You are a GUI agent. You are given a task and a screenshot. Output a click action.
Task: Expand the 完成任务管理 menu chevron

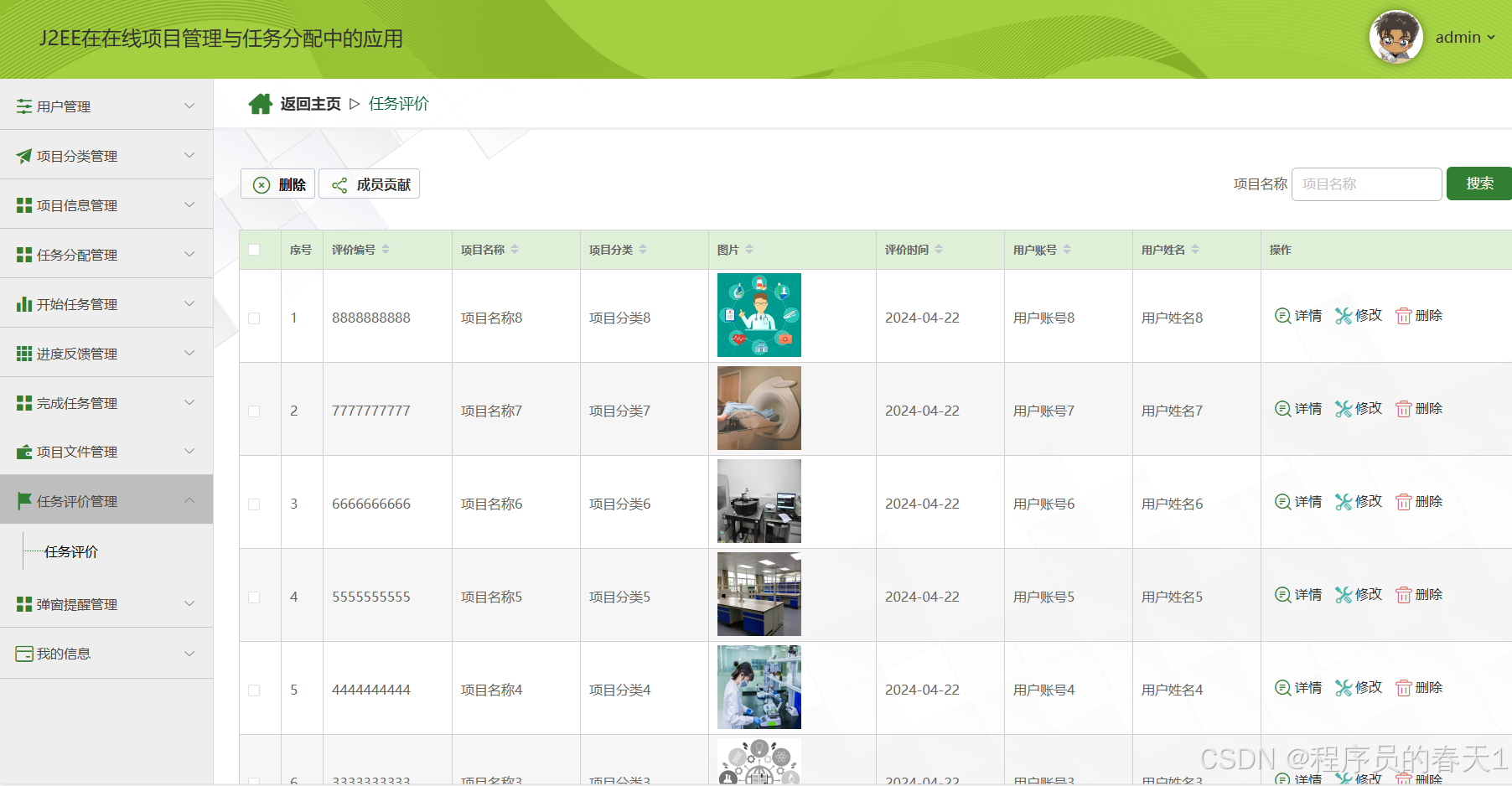(x=189, y=402)
